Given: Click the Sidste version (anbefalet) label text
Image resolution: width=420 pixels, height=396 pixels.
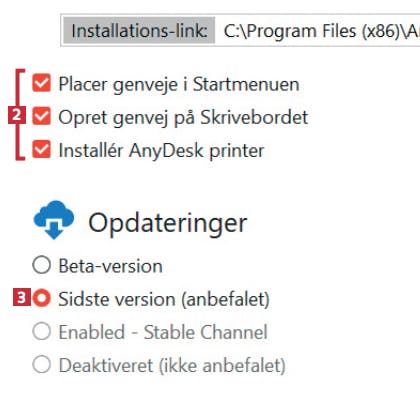Looking at the screenshot, I should pyautogui.click(x=164, y=299).
